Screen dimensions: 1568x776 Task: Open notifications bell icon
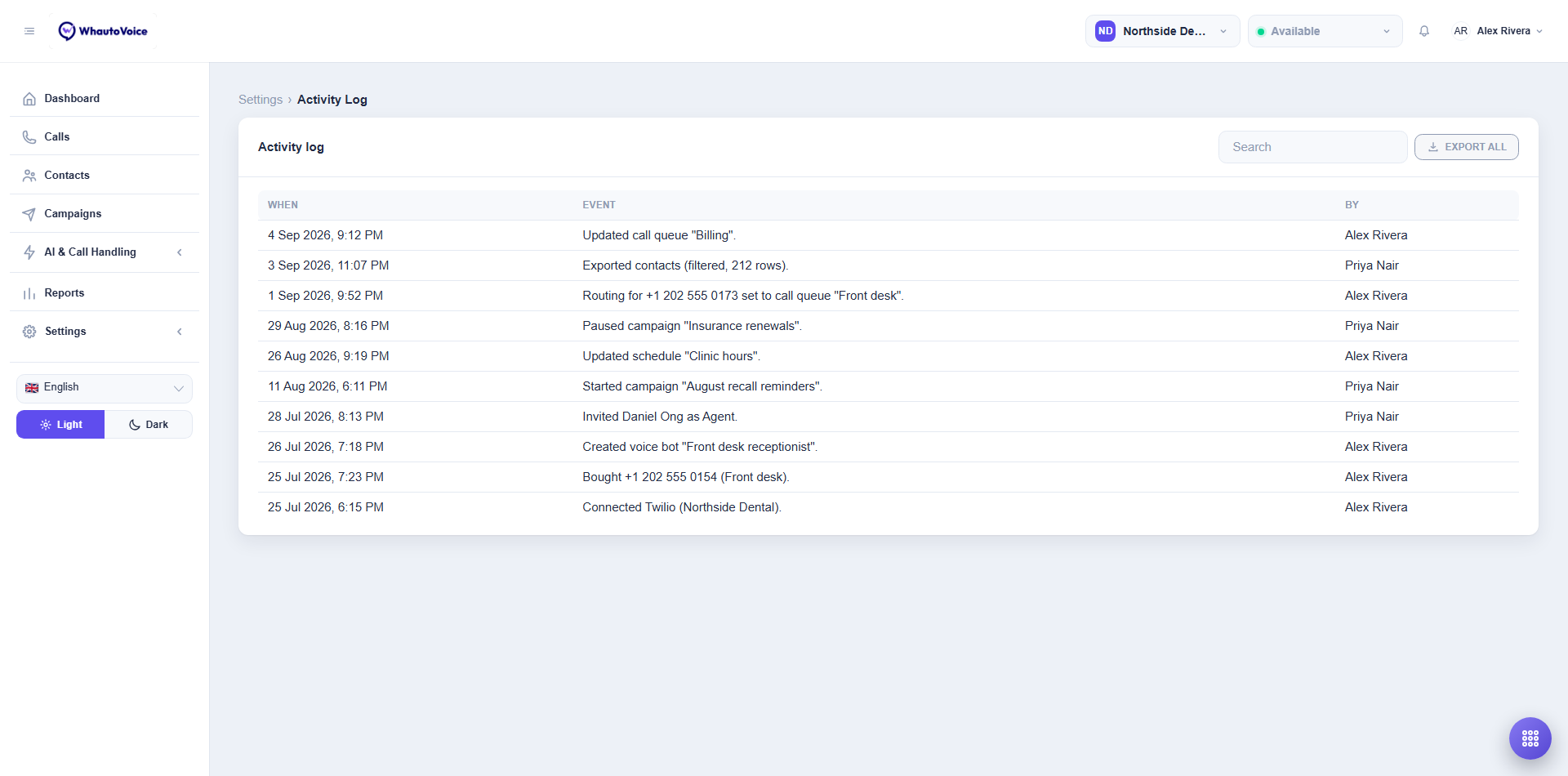coord(1424,31)
